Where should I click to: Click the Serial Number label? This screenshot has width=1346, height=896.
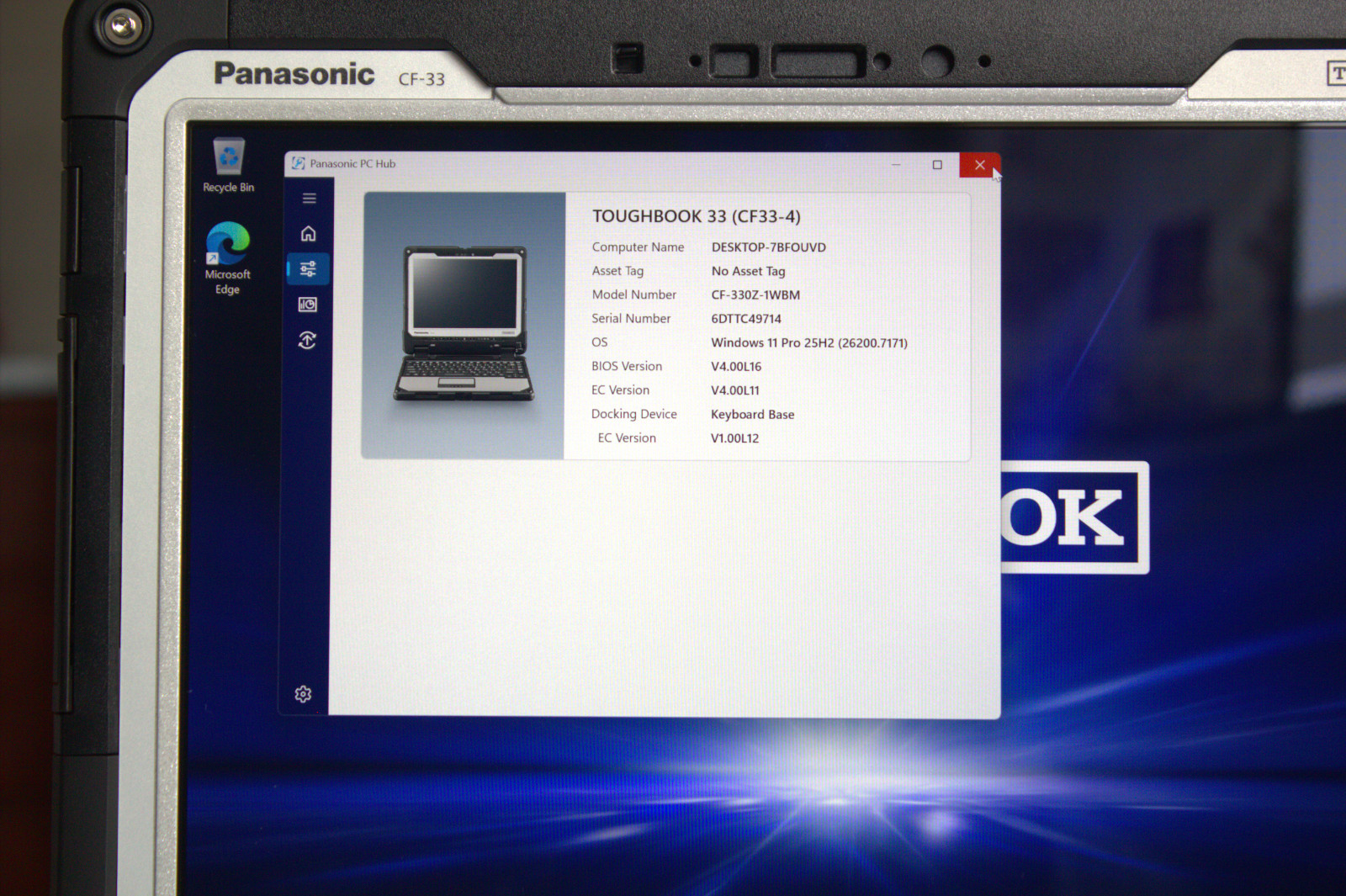(x=631, y=318)
